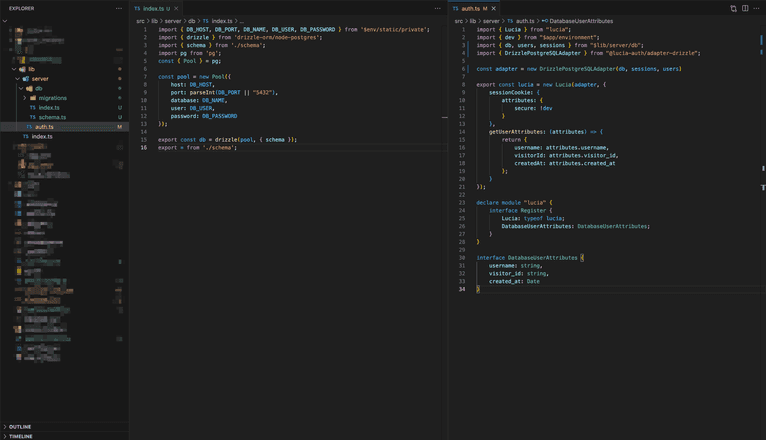Click DatabaseUserAttributes in the breadcrumb
Viewport: 766px width, 440px height.
click(581, 21)
